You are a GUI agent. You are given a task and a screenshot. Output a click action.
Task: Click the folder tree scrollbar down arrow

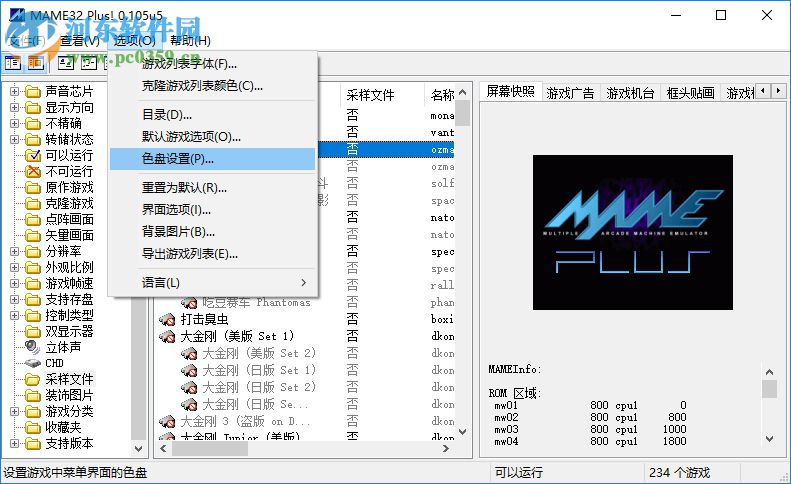tap(138, 448)
